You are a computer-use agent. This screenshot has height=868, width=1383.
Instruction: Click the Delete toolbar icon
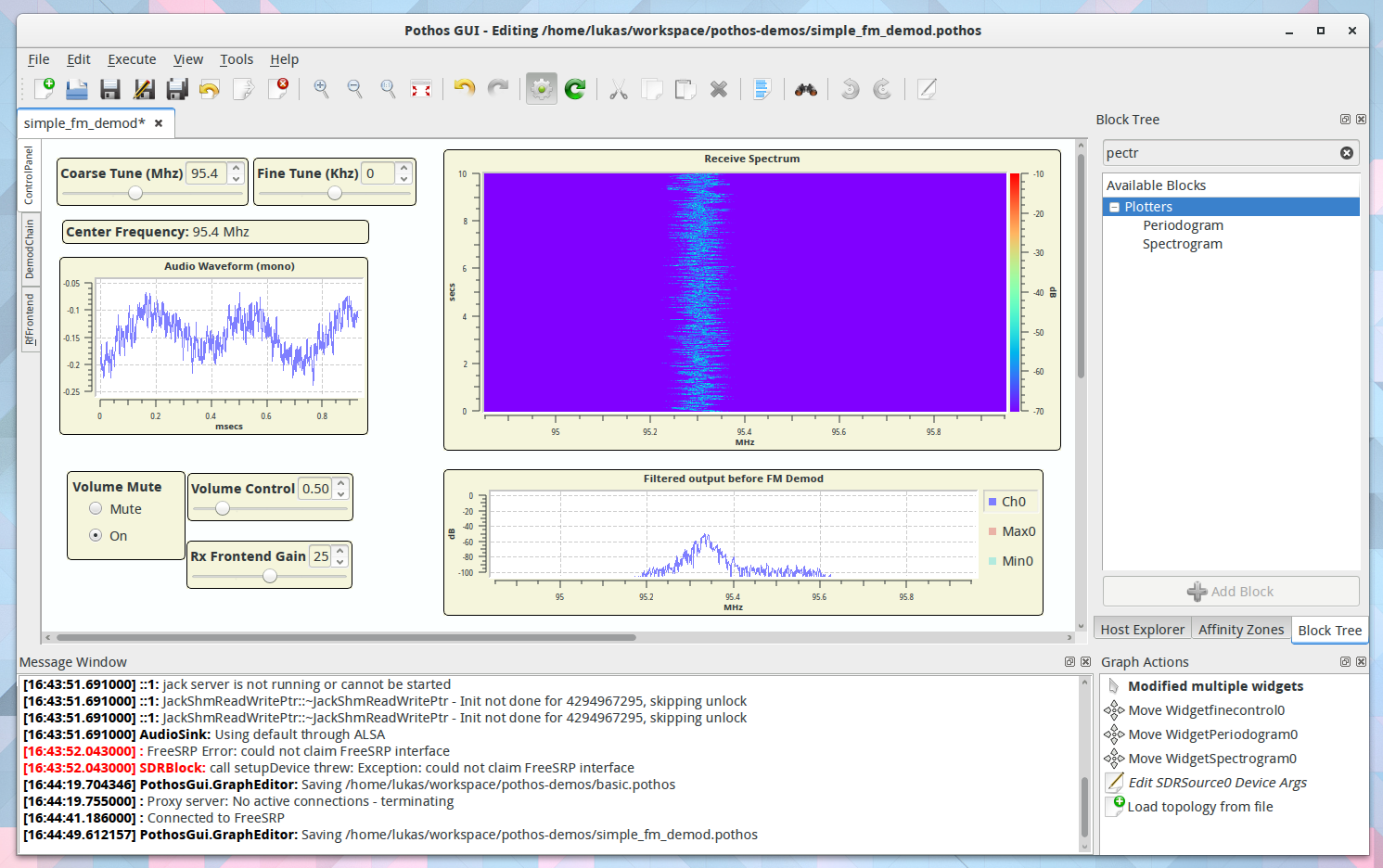point(719,88)
